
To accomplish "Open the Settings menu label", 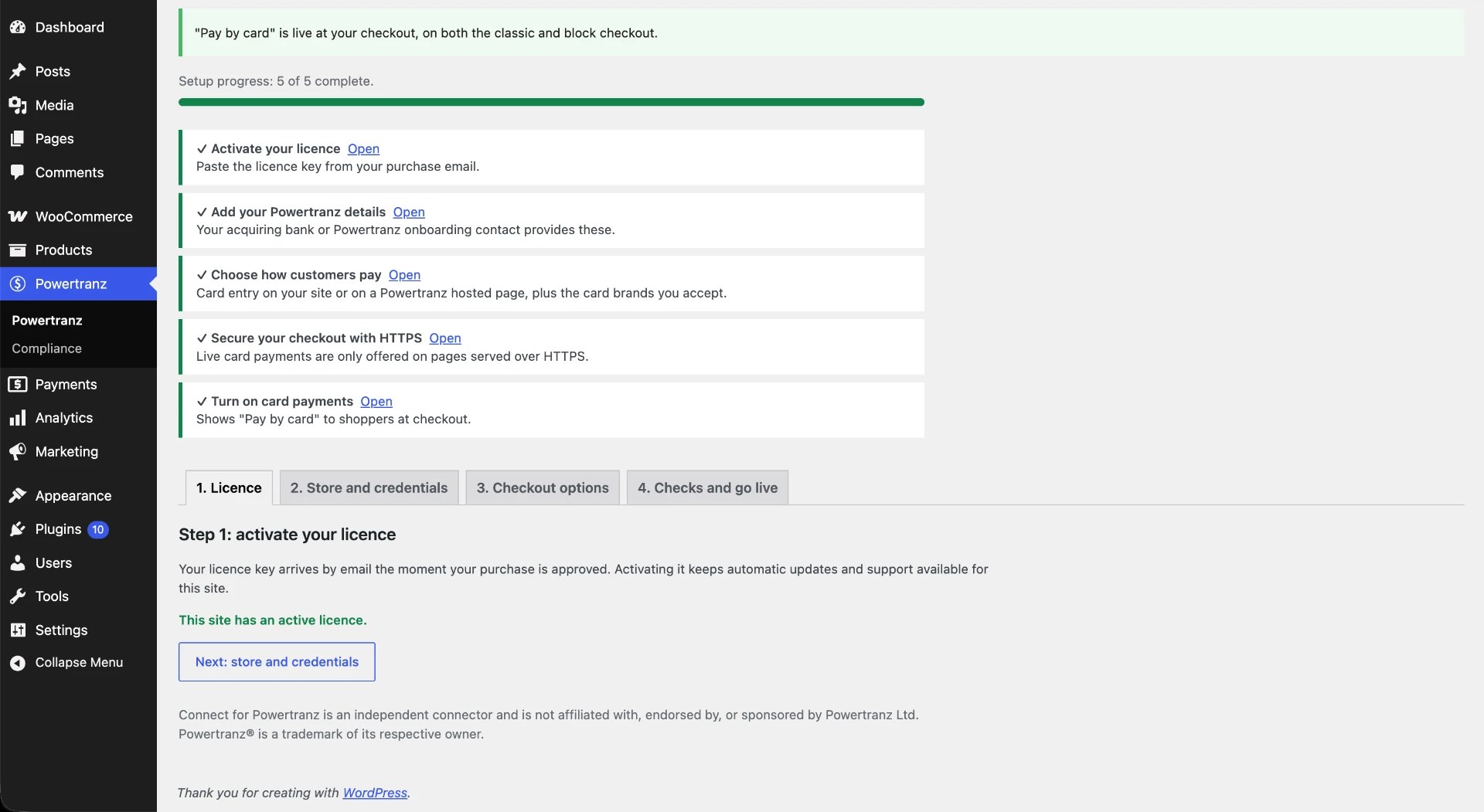I will (x=61, y=630).
